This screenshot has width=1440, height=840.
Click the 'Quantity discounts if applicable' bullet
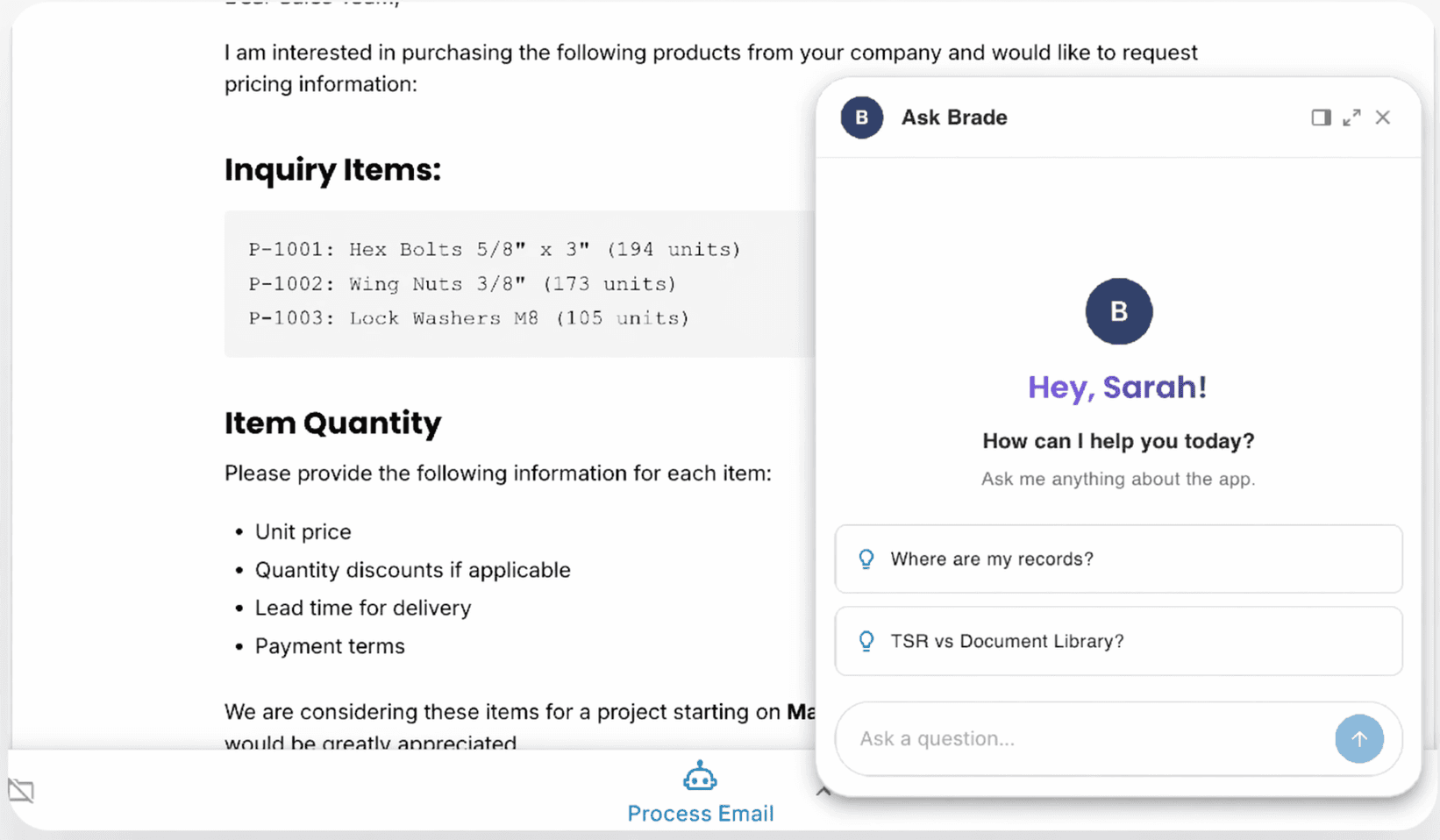(x=412, y=570)
